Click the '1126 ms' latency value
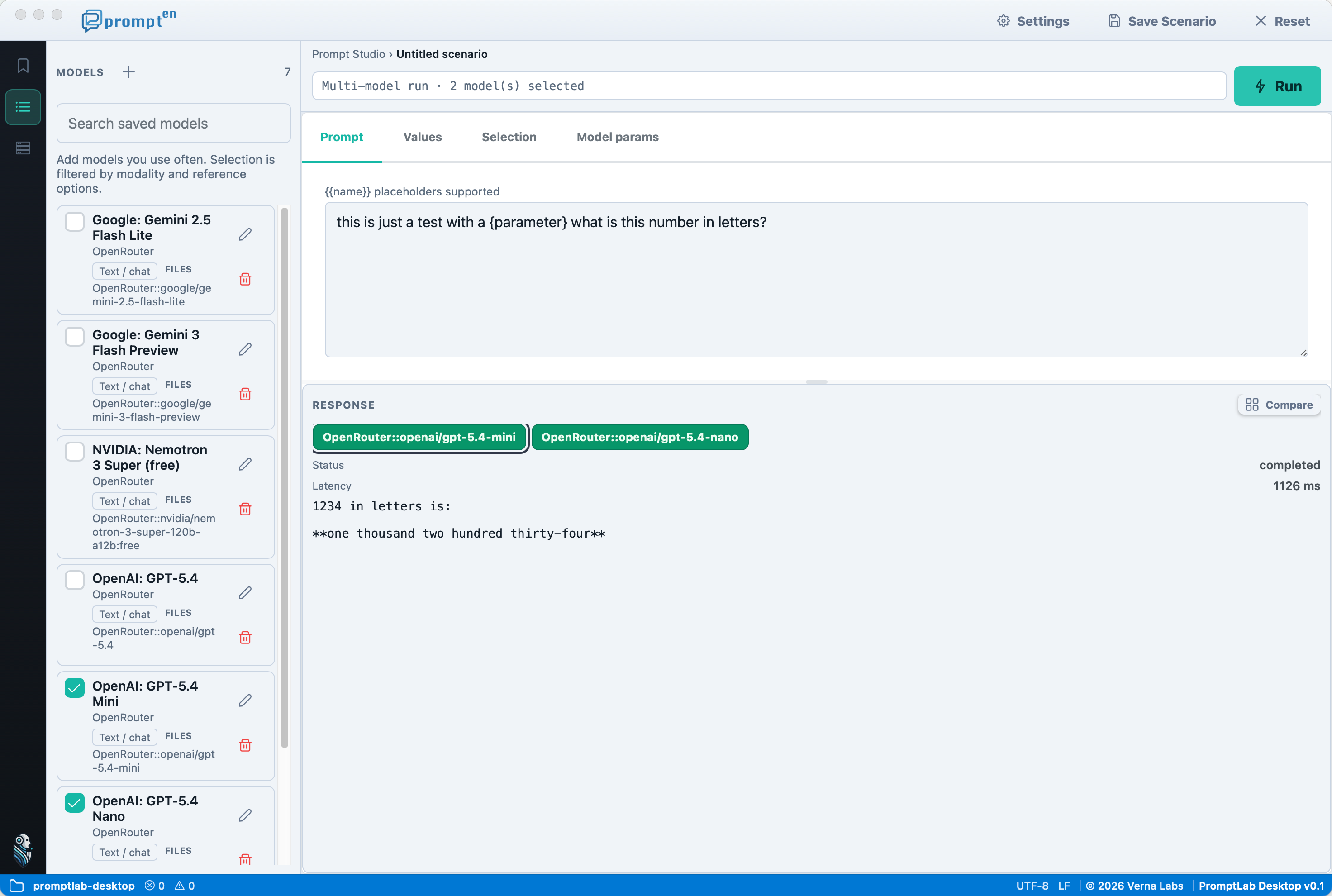Image resolution: width=1332 pixels, height=896 pixels. click(x=1297, y=486)
